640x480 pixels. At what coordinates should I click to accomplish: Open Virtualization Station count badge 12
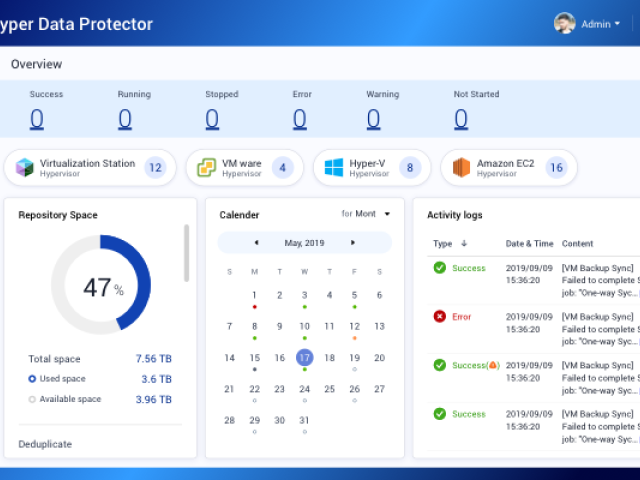[x=155, y=167]
